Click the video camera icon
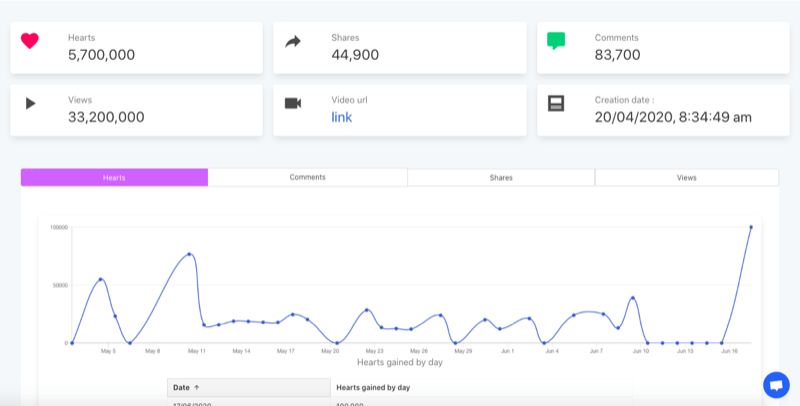 [x=293, y=104]
